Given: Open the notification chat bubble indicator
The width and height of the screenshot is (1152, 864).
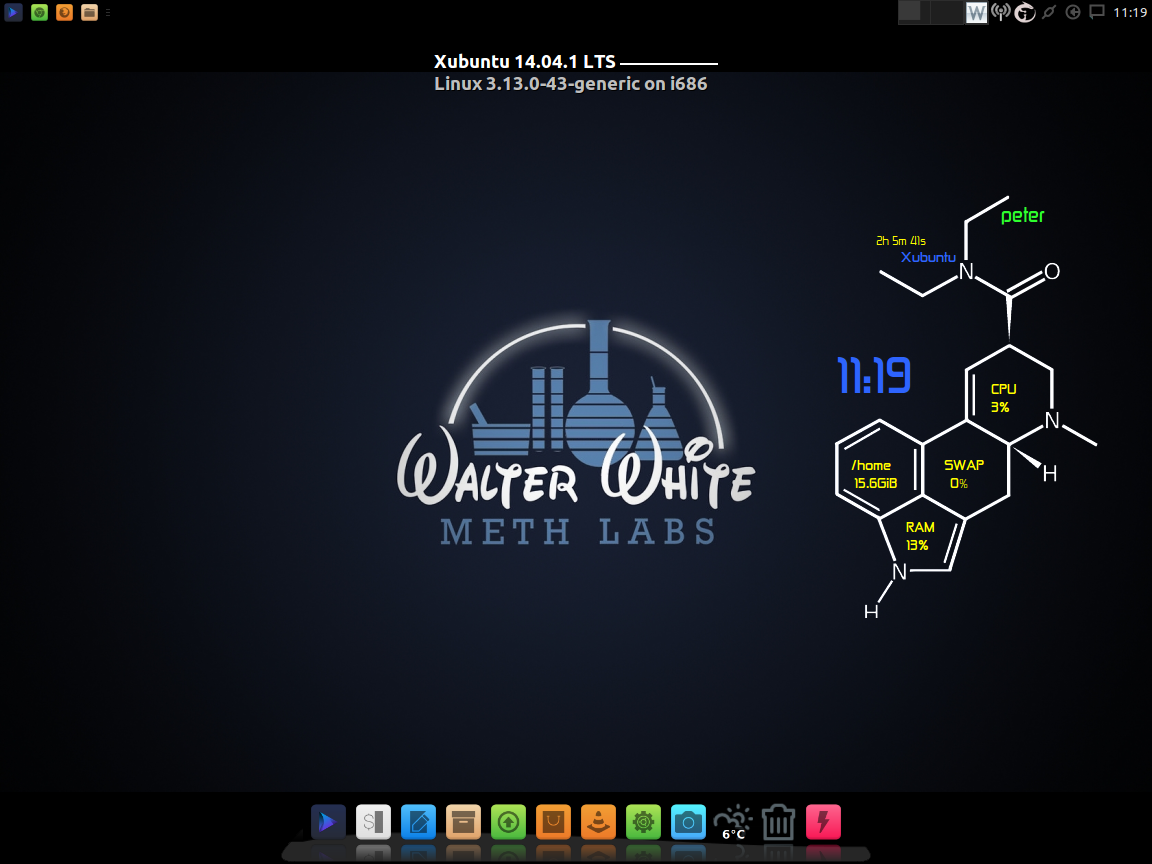Looking at the screenshot, I should pyautogui.click(x=1097, y=12).
